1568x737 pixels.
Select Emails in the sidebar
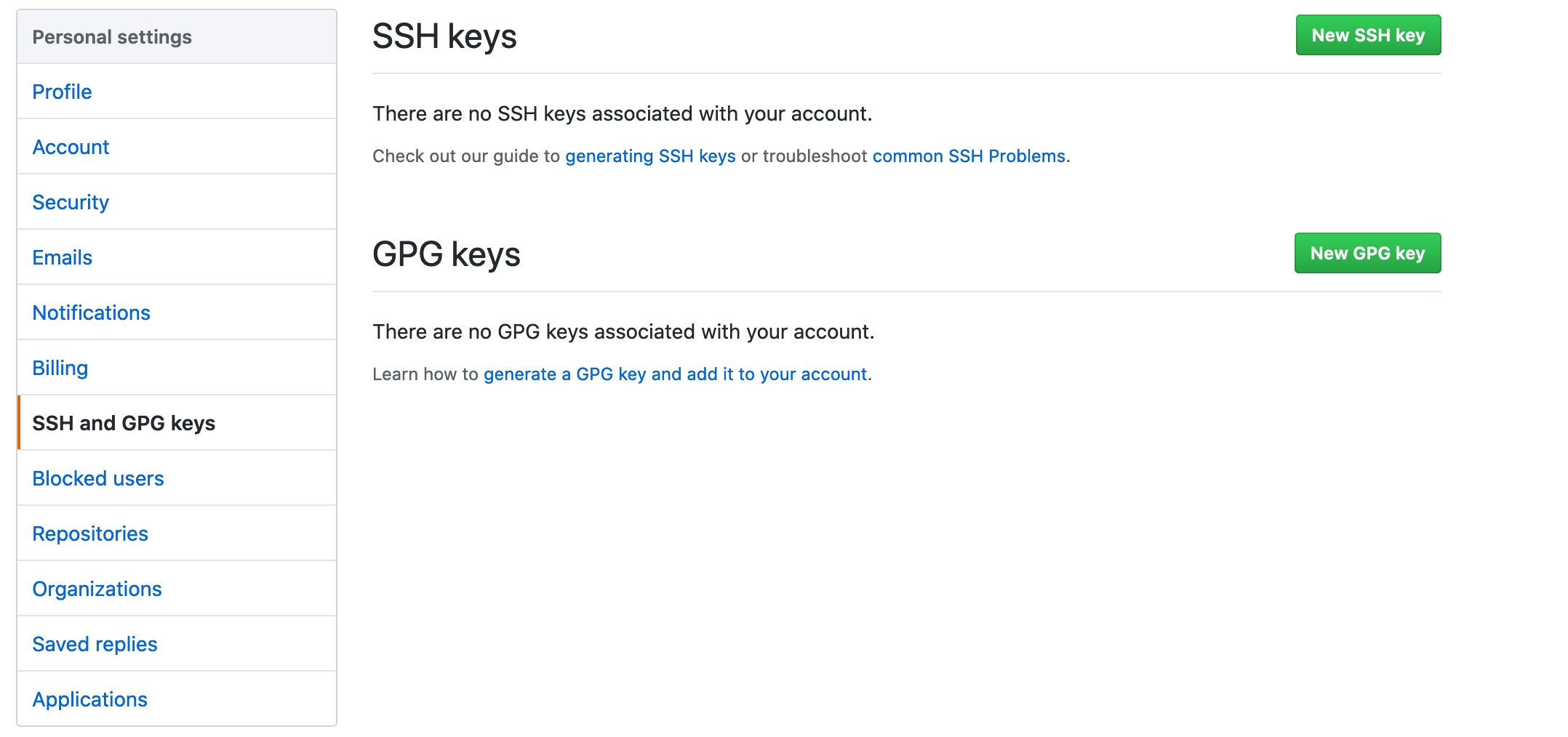point(62,257)
